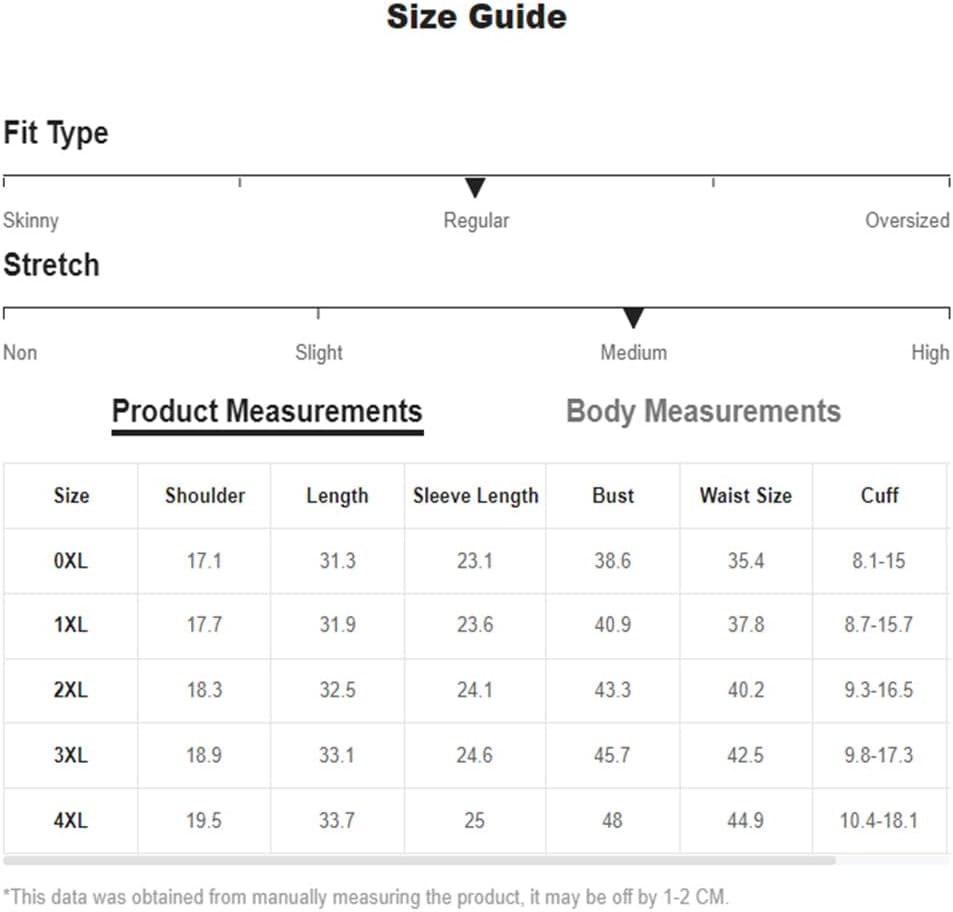Click the High label on Stretch scale
Viewport: 953px width, 912px height.
point(930,352)
